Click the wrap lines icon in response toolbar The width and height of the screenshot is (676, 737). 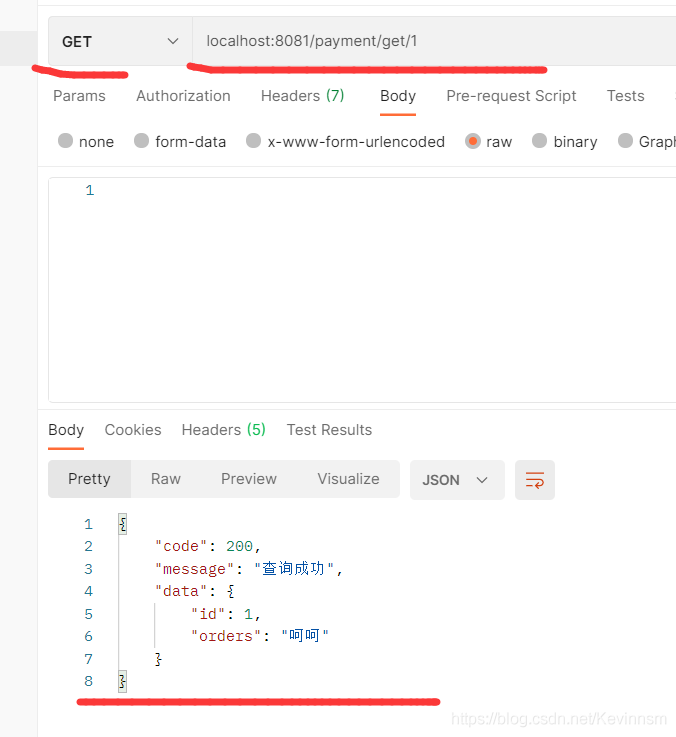534,480
